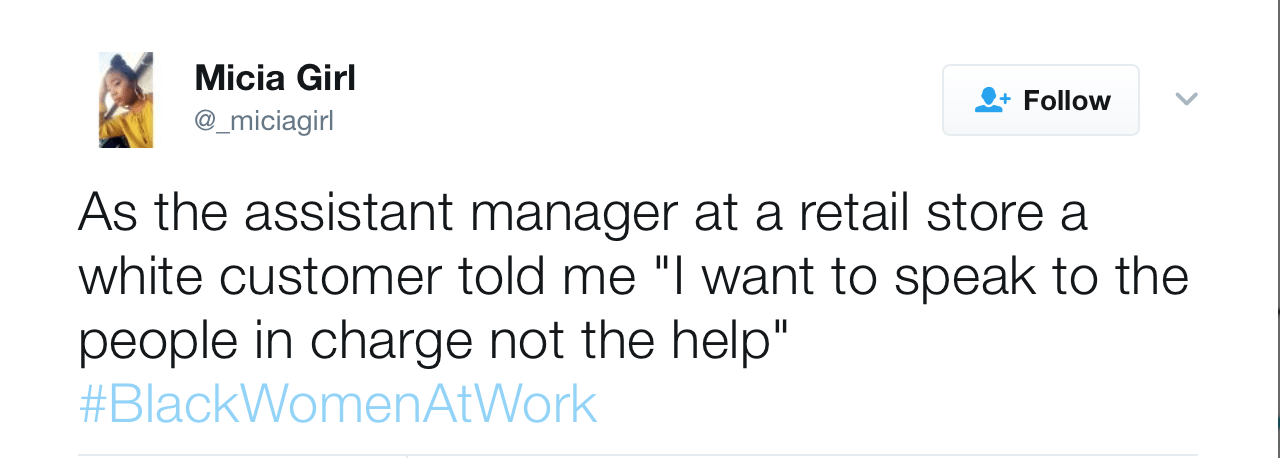Visit the @_miciagirl handle link

point(264,121)
